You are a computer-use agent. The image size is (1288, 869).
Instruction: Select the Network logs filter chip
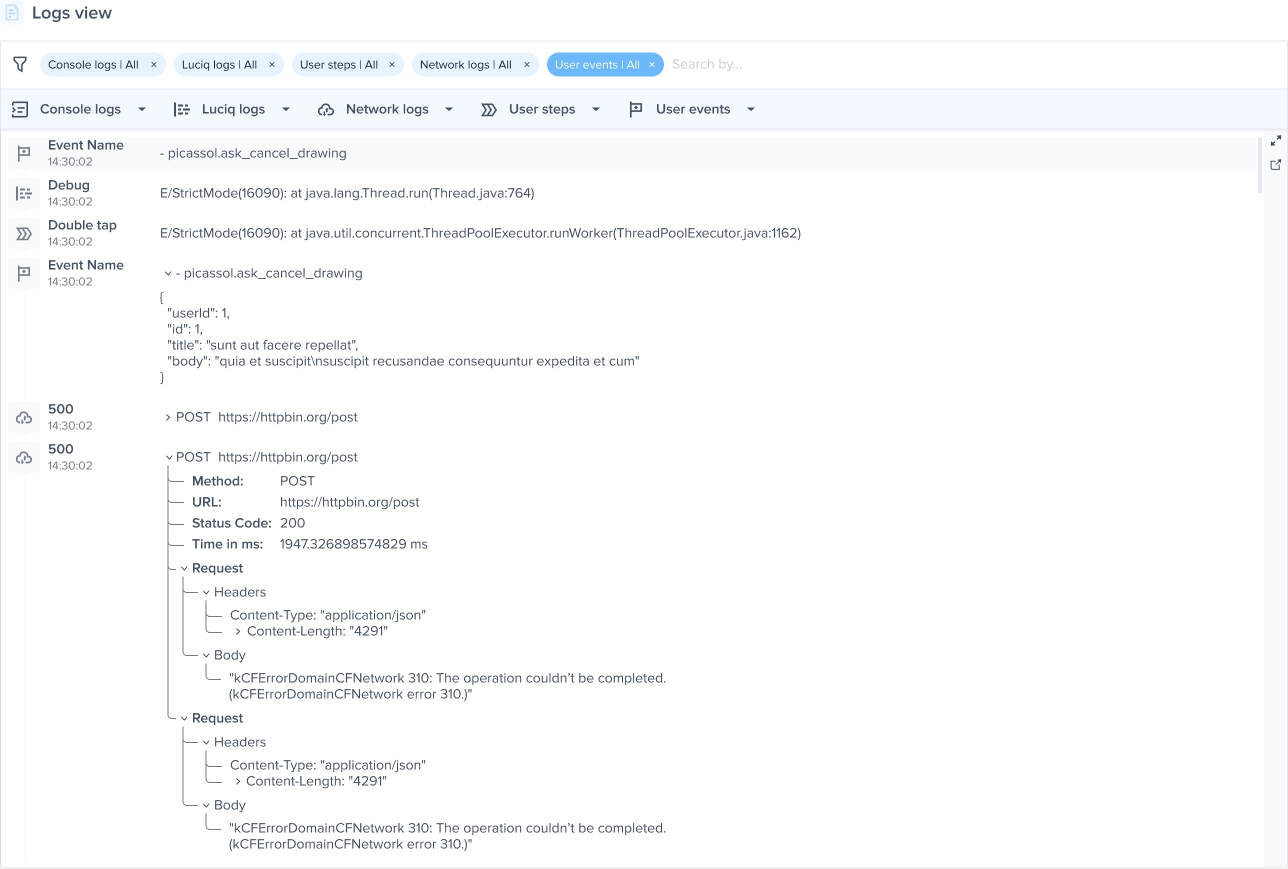click(465, 65)
